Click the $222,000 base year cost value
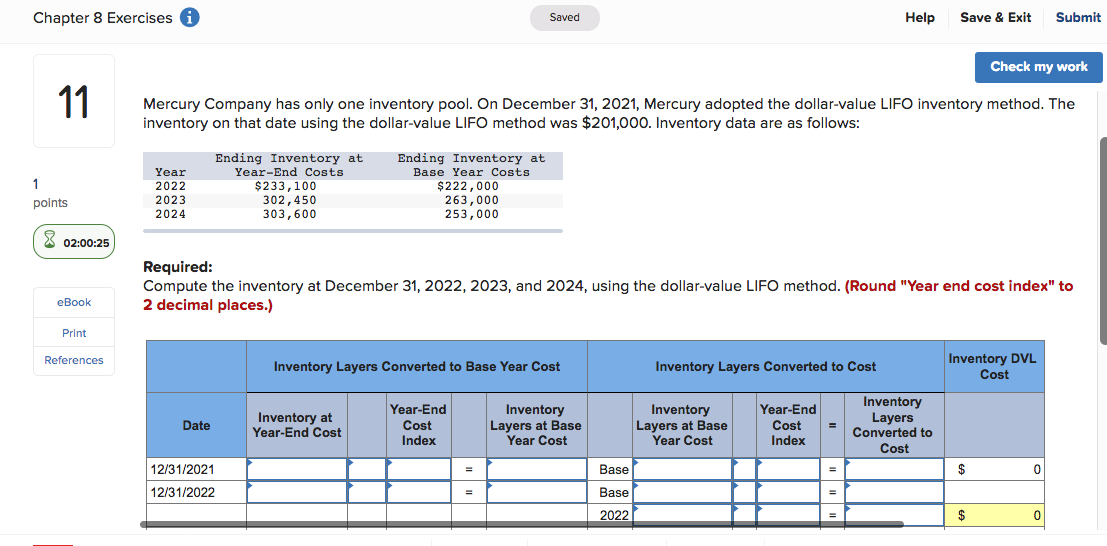This screenshot has height=546, width=1107. click(x=467, y=186)
